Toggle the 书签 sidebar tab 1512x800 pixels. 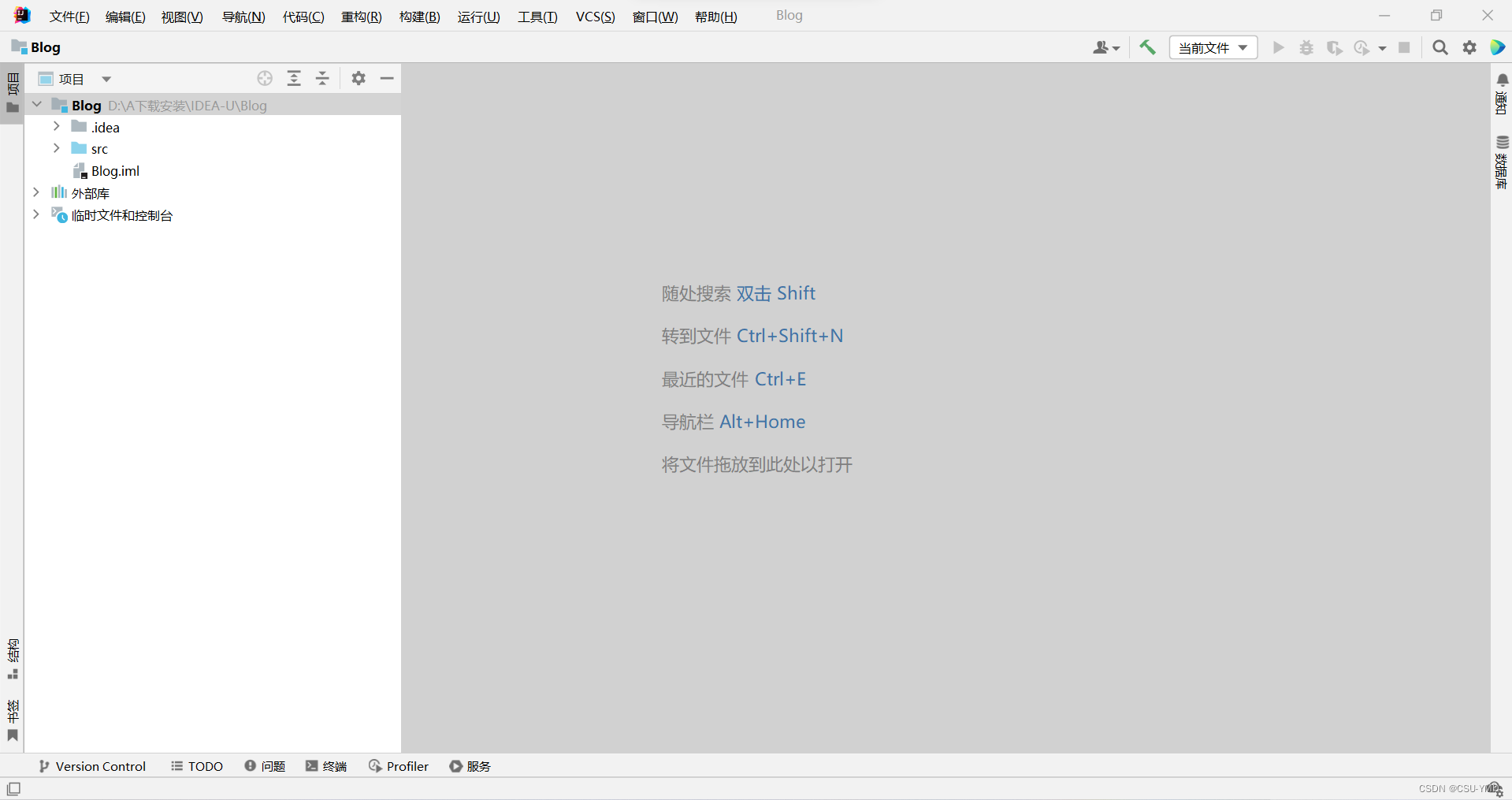13,720
